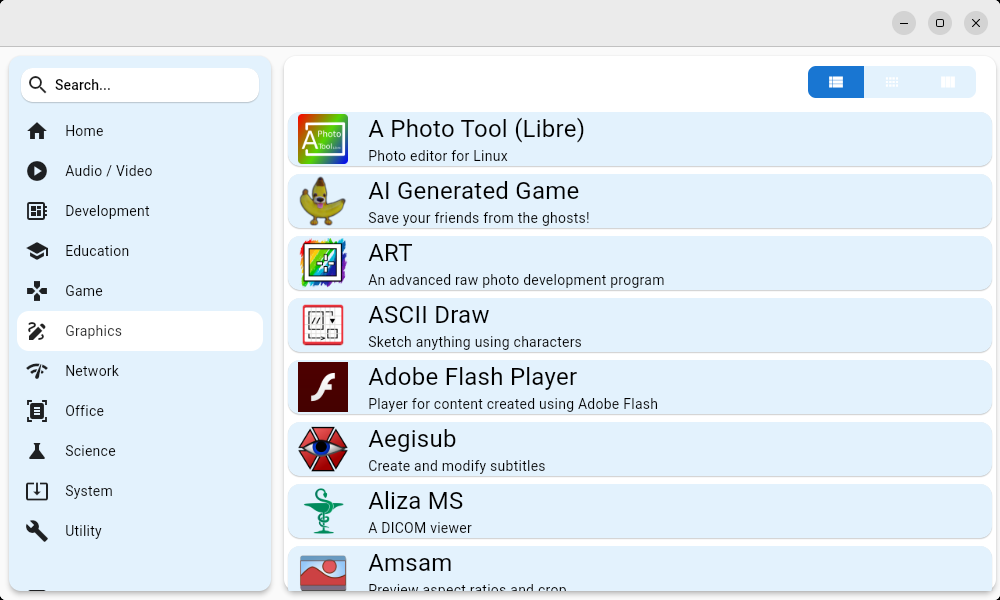
Task: Open the System category
Action: click(140, 491)
